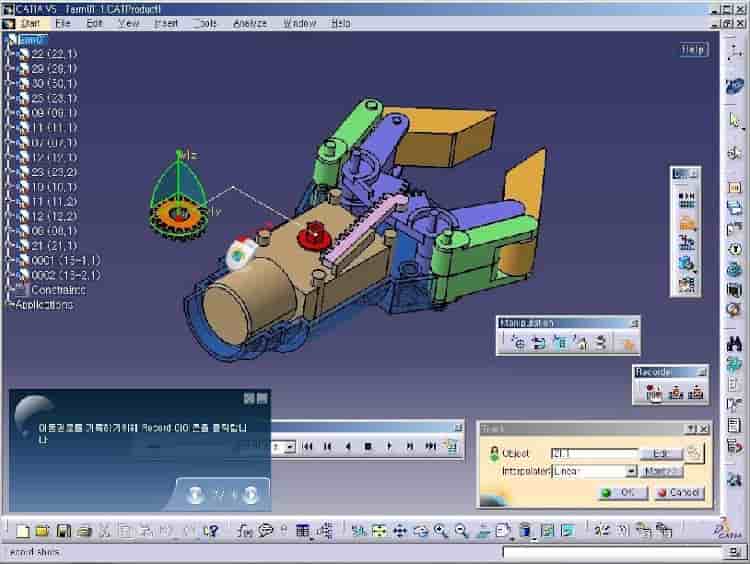
Task: Open the Interpolater Linear dropdown
Action: pyautogui.click(x=631, y=471)
